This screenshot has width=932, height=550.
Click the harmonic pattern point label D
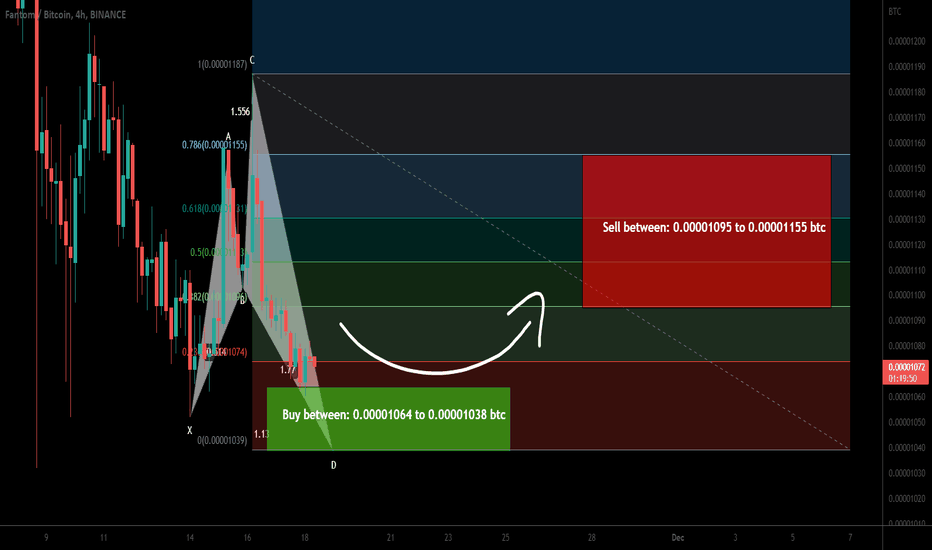pyautogui.click(x=333, y=465)
